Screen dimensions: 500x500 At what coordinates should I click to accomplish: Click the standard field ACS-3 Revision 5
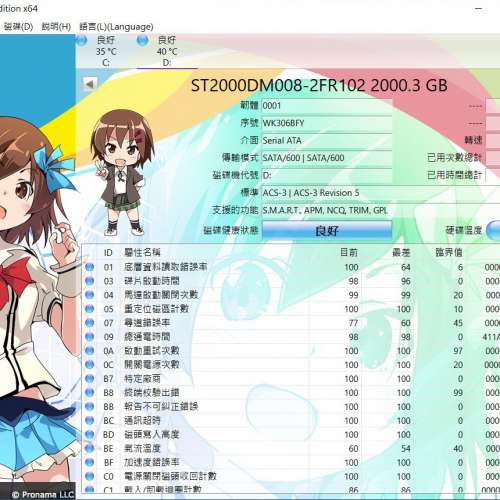(381, 193)
